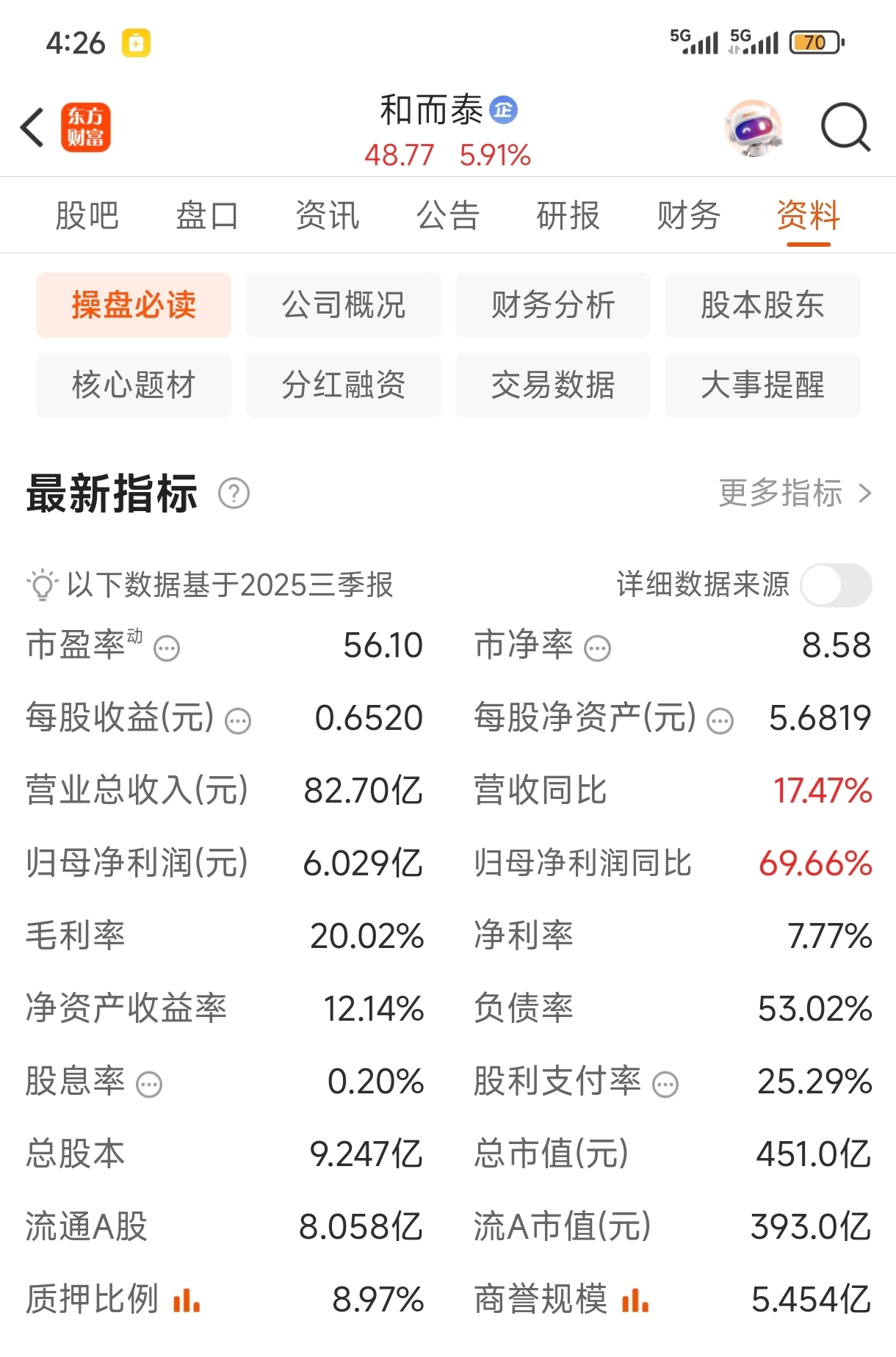The image size is (896, 1357).
Task: Tap help question mark beside 最新指标
Action: [234, 493]
